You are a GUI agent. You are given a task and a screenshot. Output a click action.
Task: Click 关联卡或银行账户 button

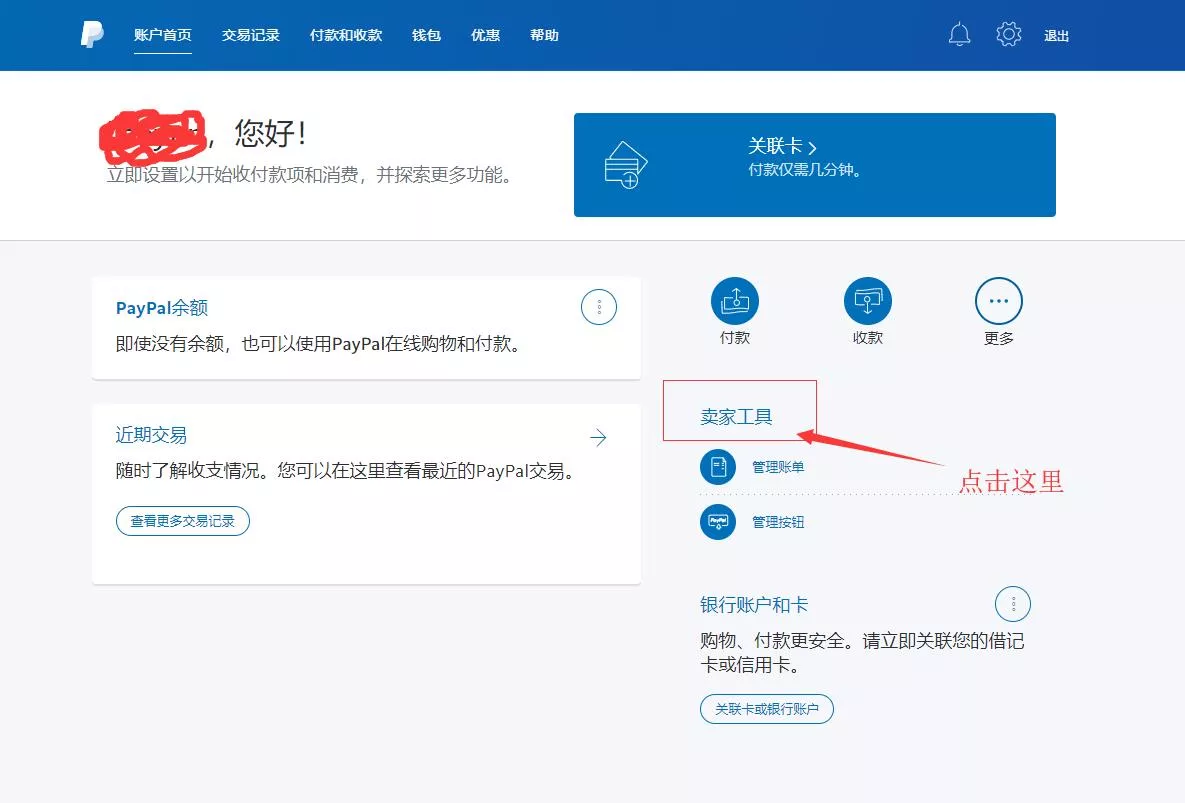tap(766, 709)
